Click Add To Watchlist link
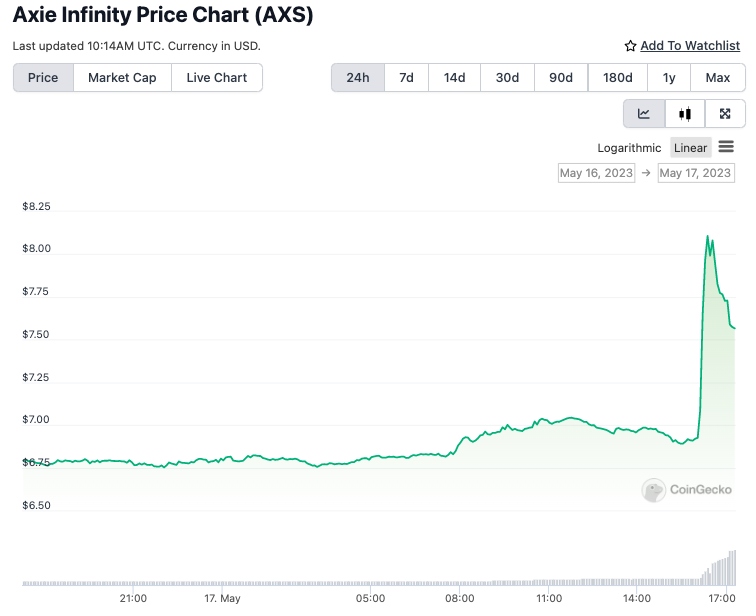This screenshot has height=616, width=756. (690, 46)
